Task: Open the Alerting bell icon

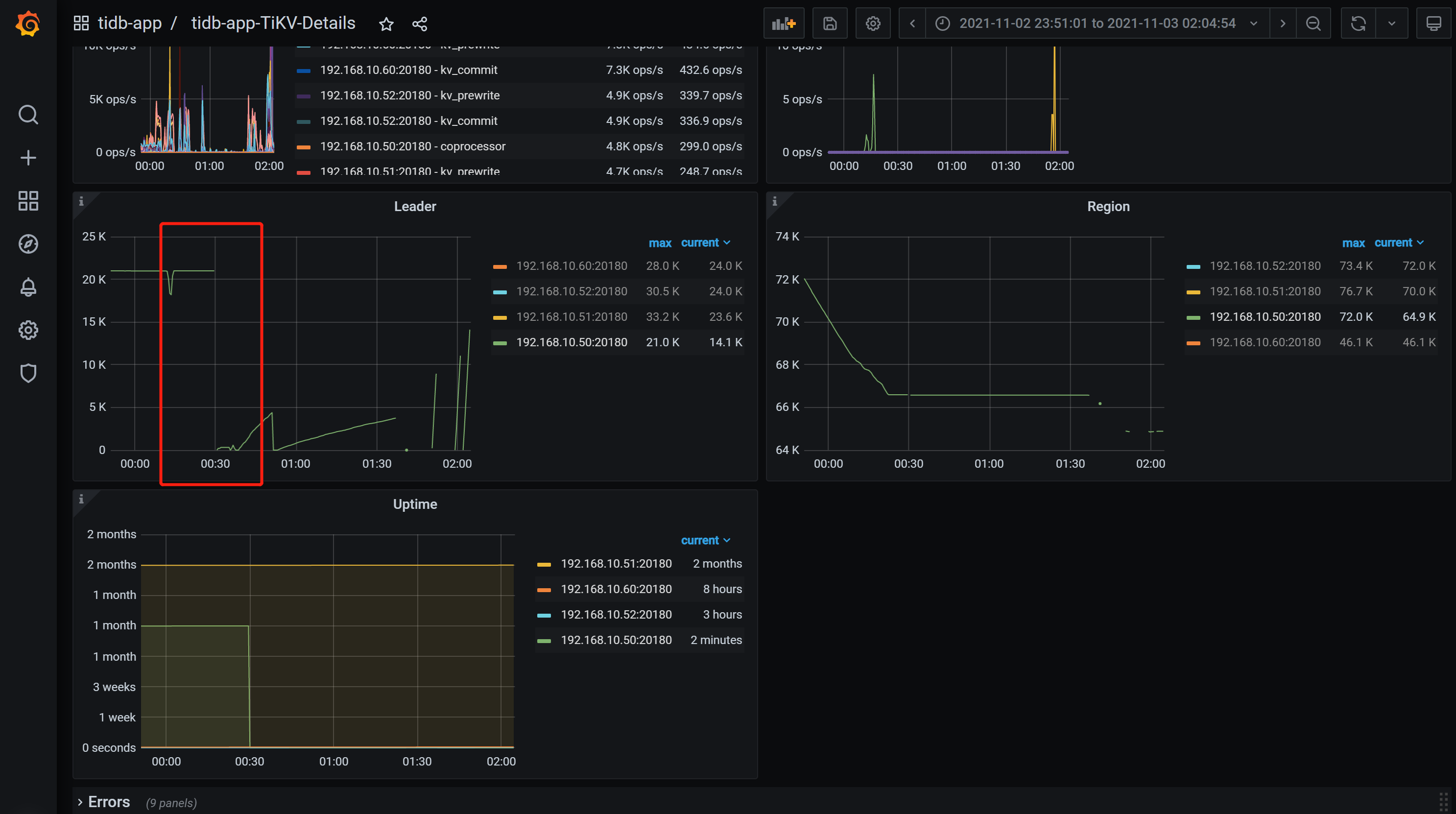Action: click(28, 287)
